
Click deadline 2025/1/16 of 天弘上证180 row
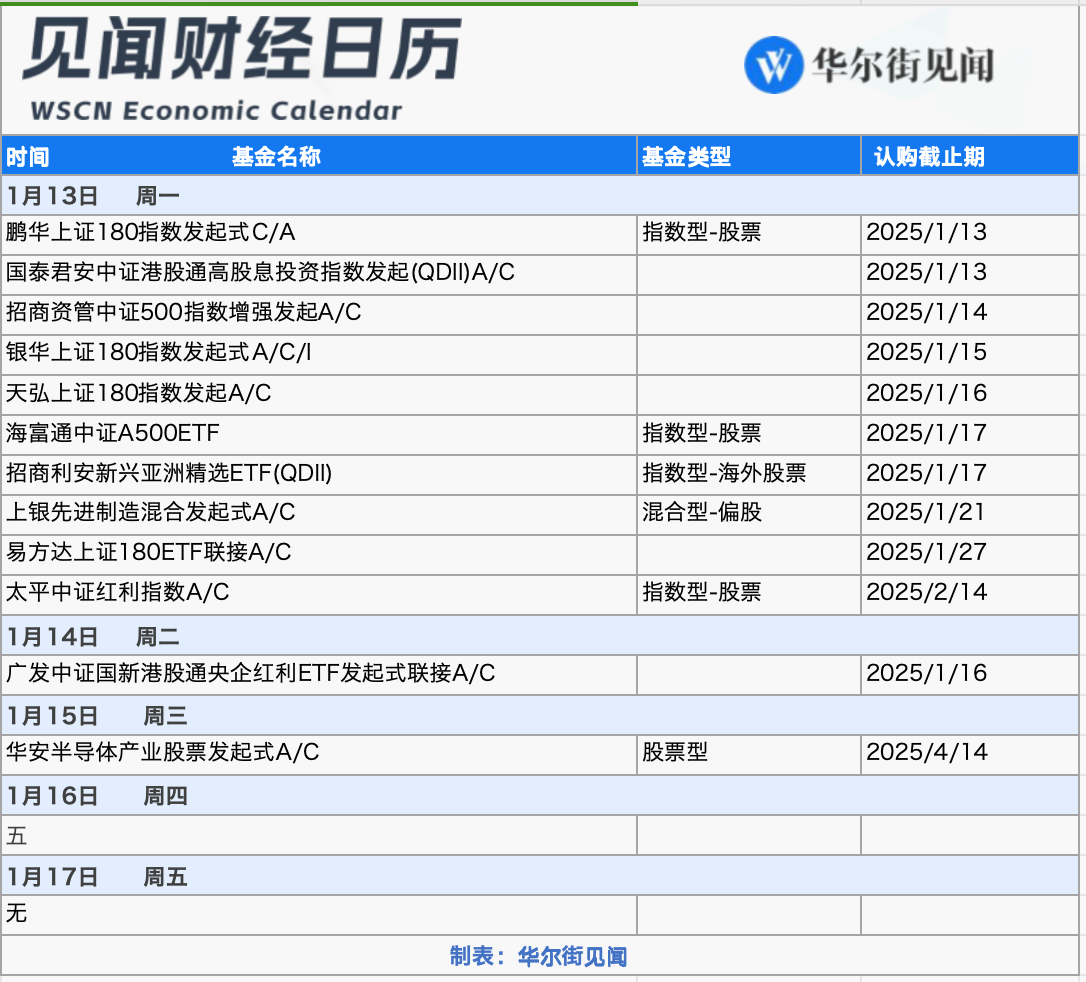point(927,393)
